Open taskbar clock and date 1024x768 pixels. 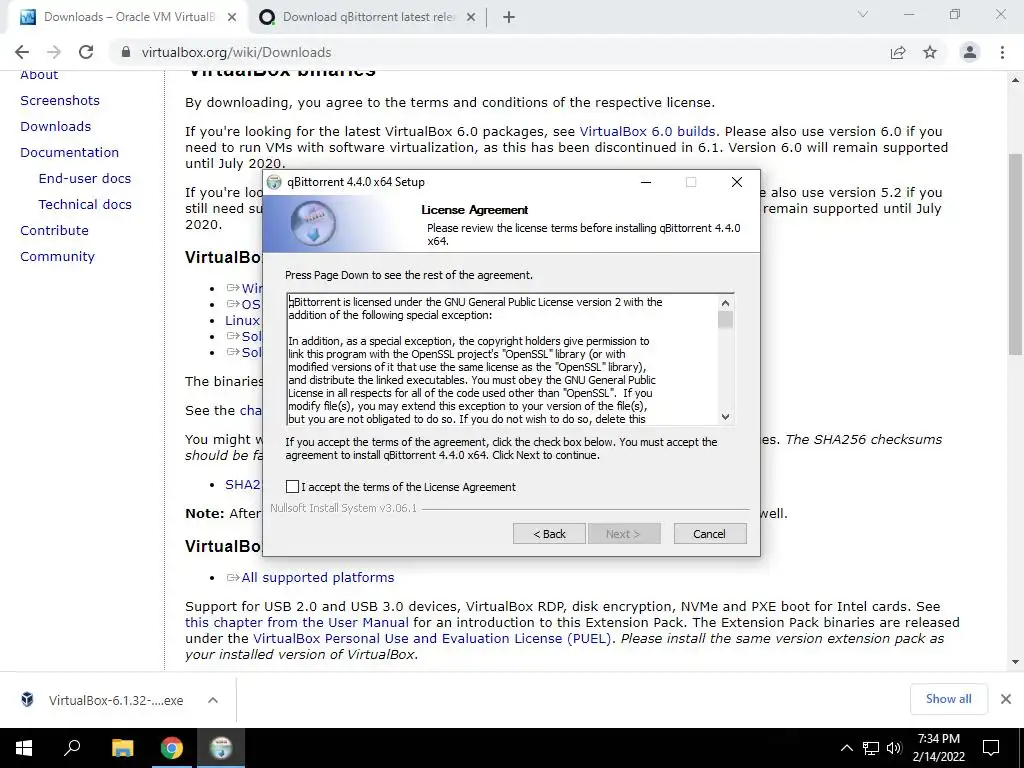[x=938, y=748]
